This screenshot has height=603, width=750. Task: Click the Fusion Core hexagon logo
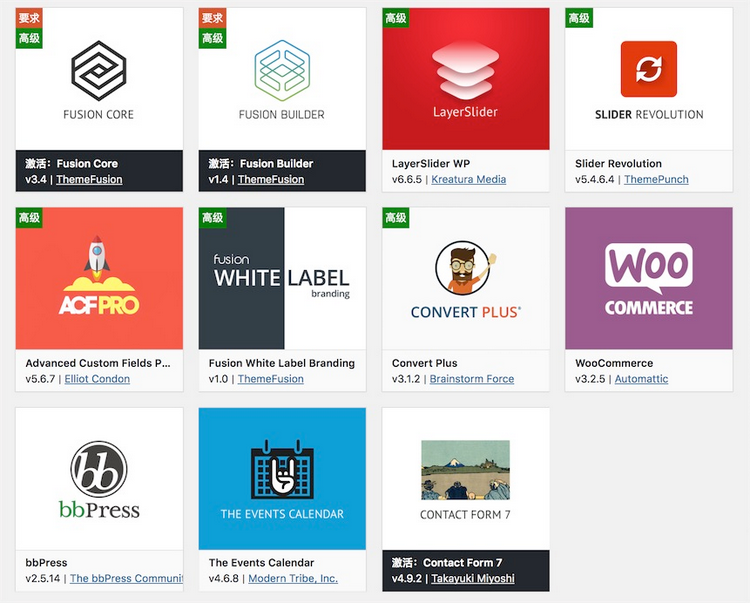[x=99, y=71]
